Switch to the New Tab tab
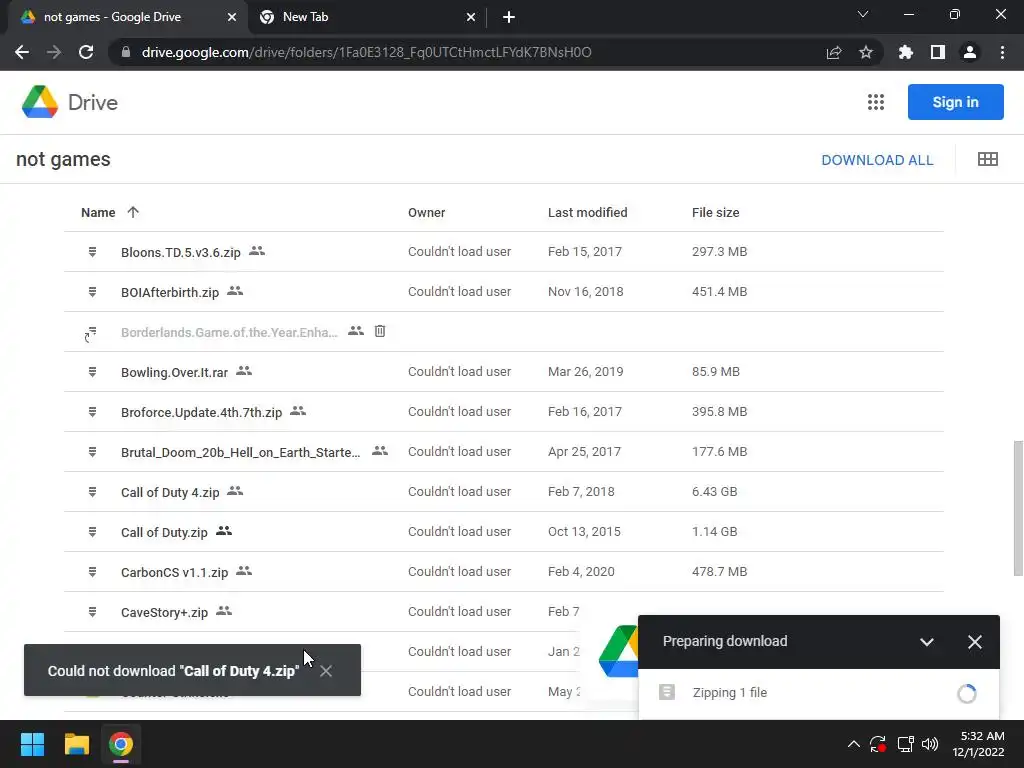This screenshot has width=1024, height=768. pyautogui.click(x=368, y=17)
